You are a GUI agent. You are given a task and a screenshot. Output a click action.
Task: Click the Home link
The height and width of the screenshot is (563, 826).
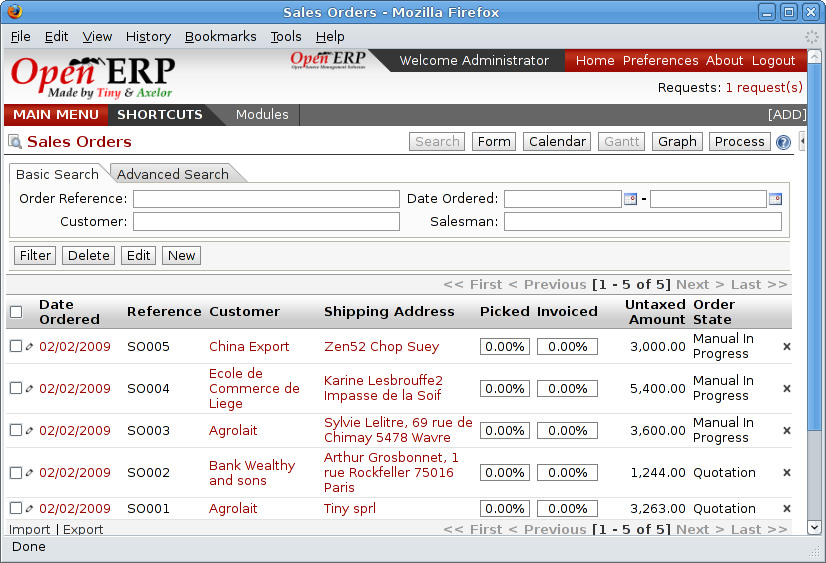click(595, 61)
